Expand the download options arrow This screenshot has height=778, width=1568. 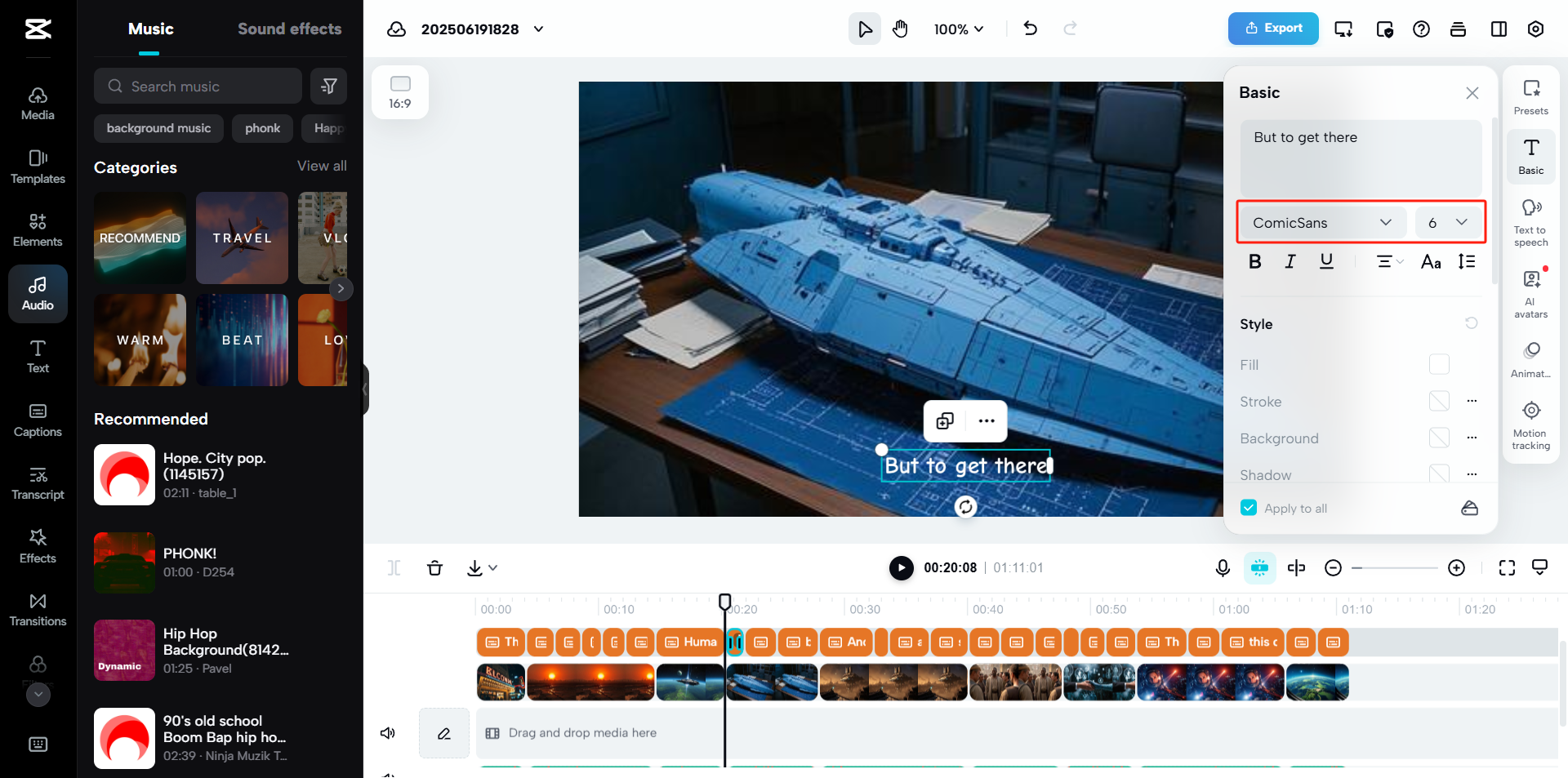[x=492, y=567]
